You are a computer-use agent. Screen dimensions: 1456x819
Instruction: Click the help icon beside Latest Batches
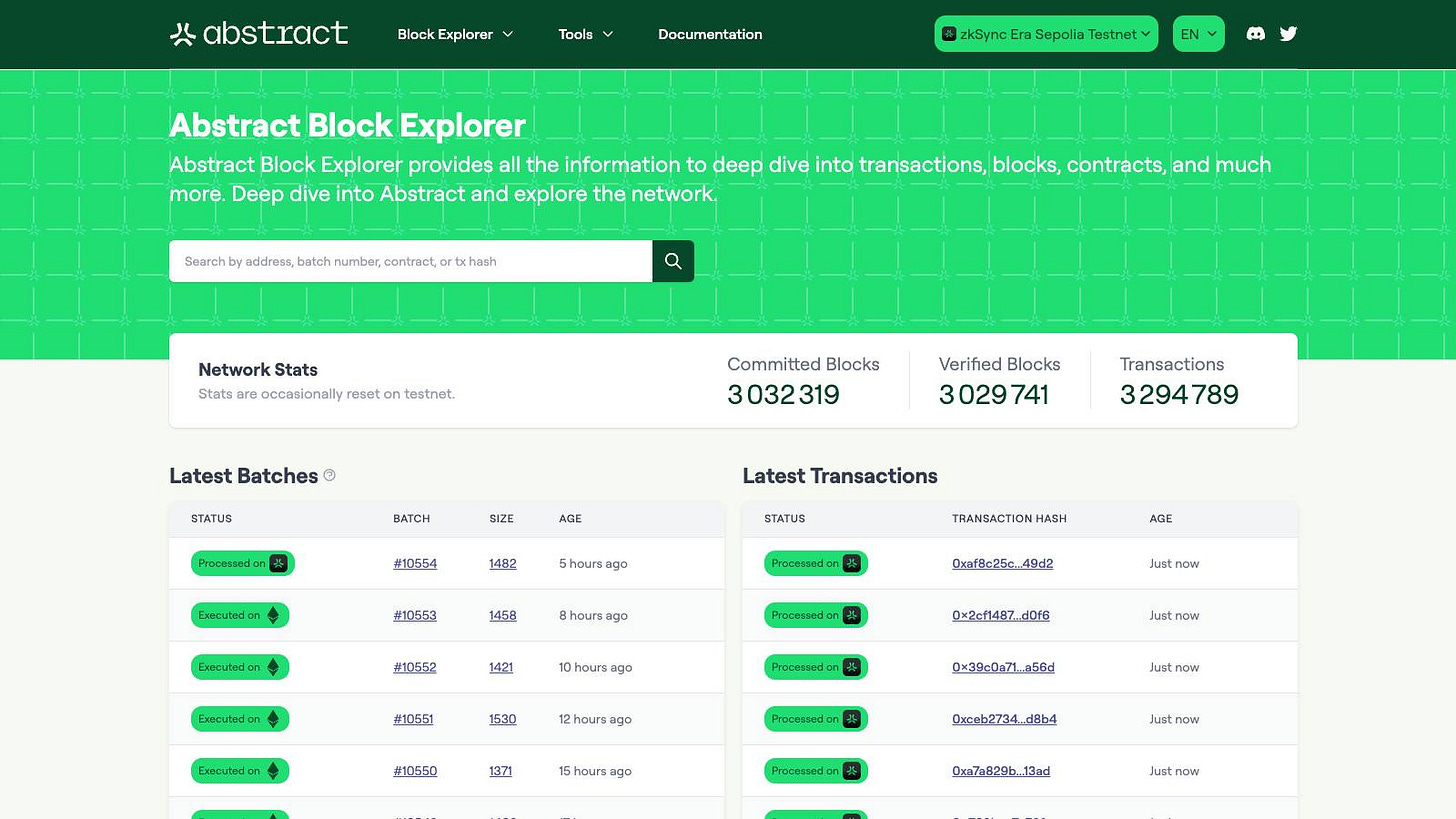[x=330, y=475]
